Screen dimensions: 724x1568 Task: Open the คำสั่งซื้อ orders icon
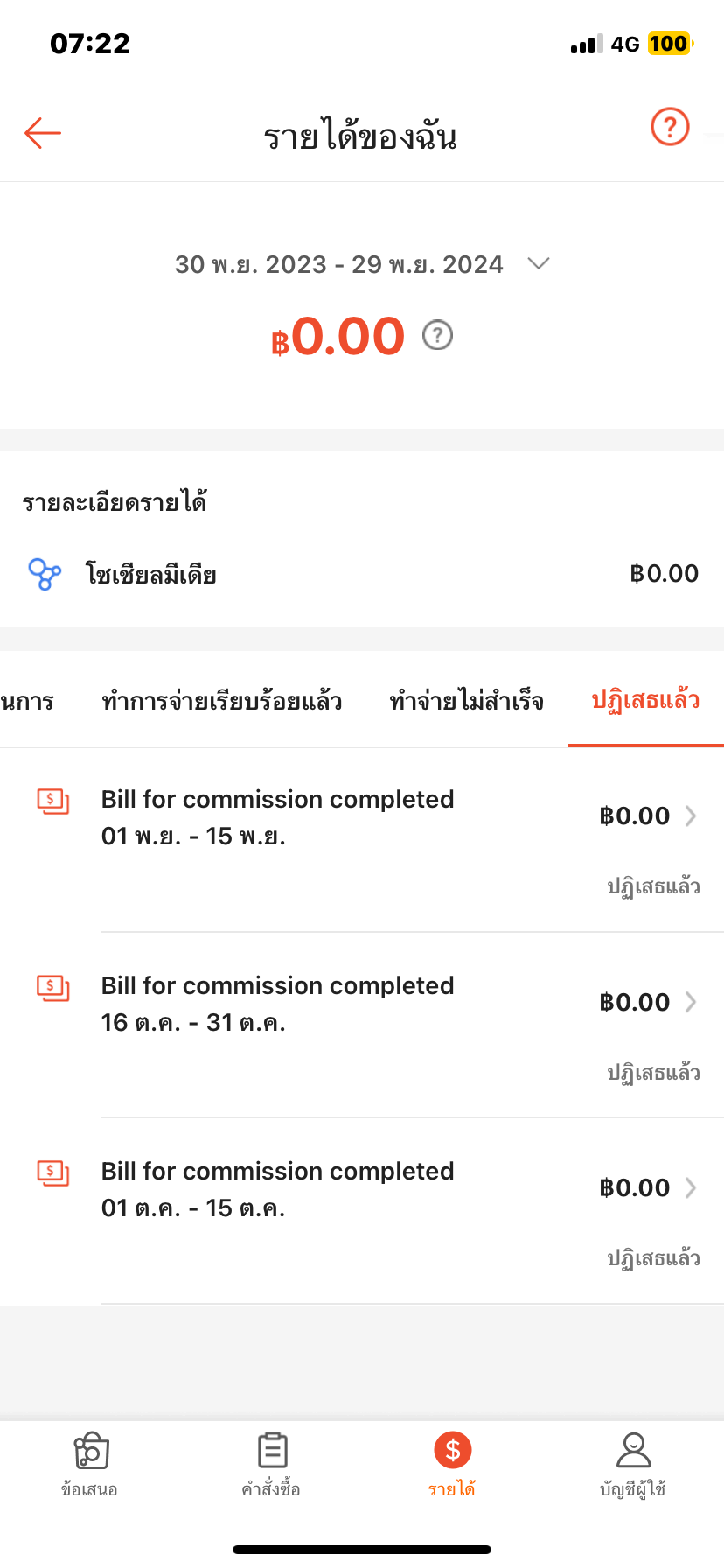pos(272,1451)
